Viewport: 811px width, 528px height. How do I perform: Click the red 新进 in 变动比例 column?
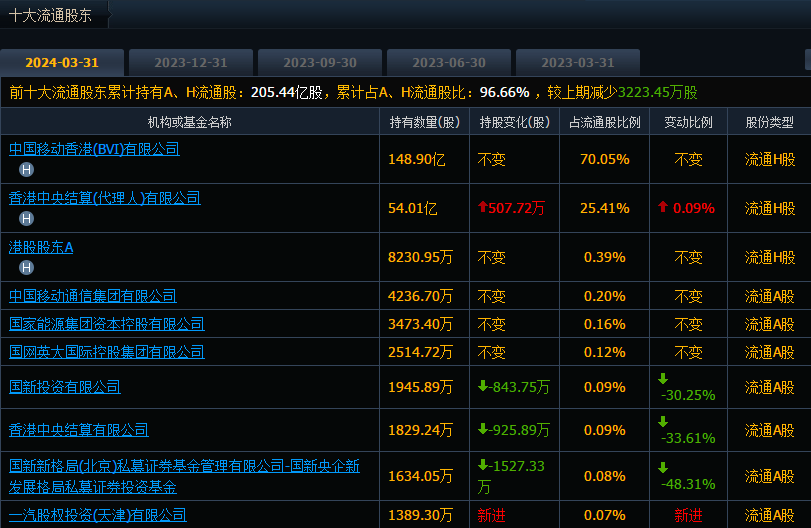[x=688, y=515]
